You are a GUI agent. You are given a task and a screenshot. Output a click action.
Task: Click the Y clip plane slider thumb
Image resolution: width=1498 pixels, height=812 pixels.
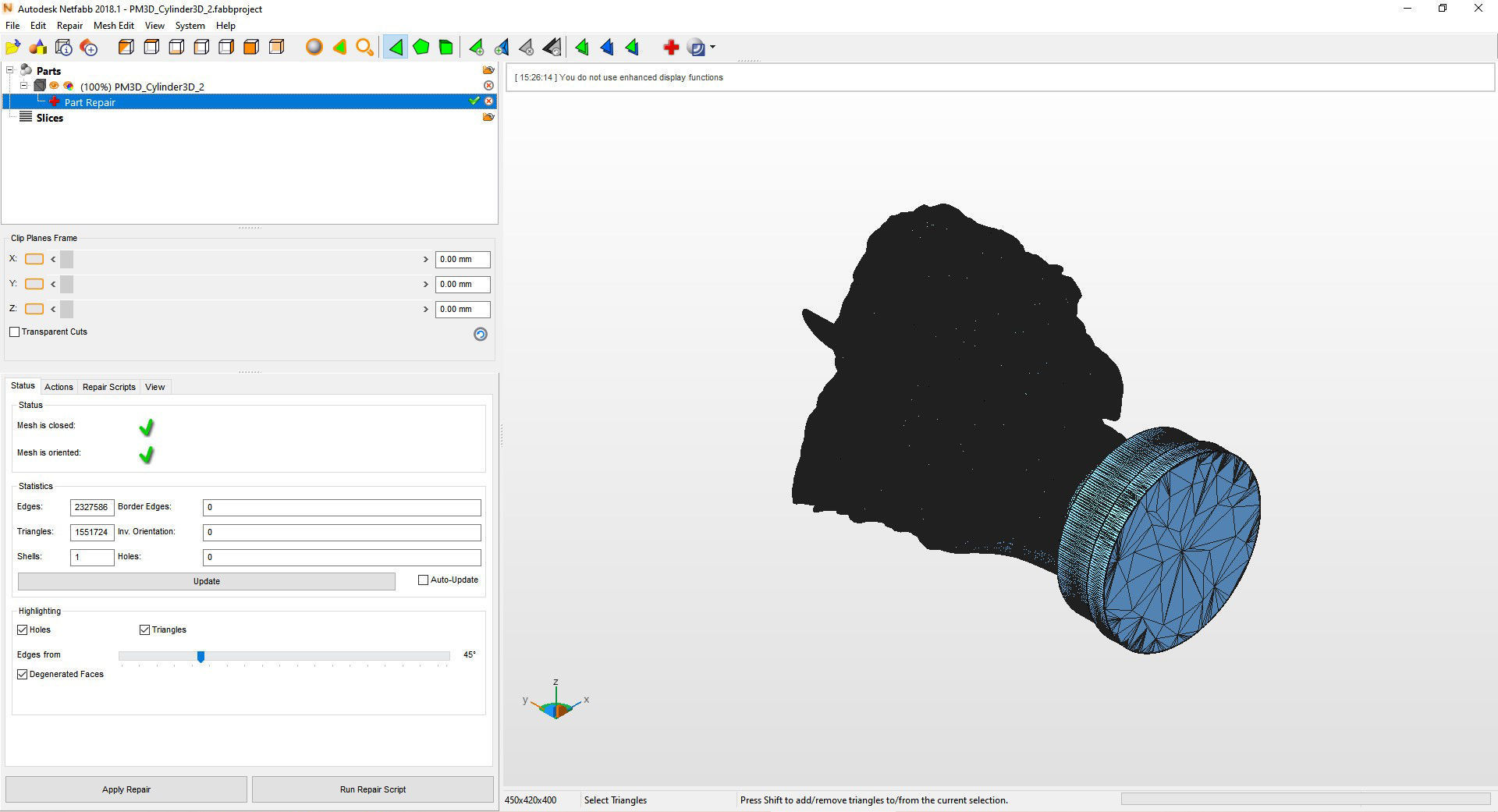66,284
